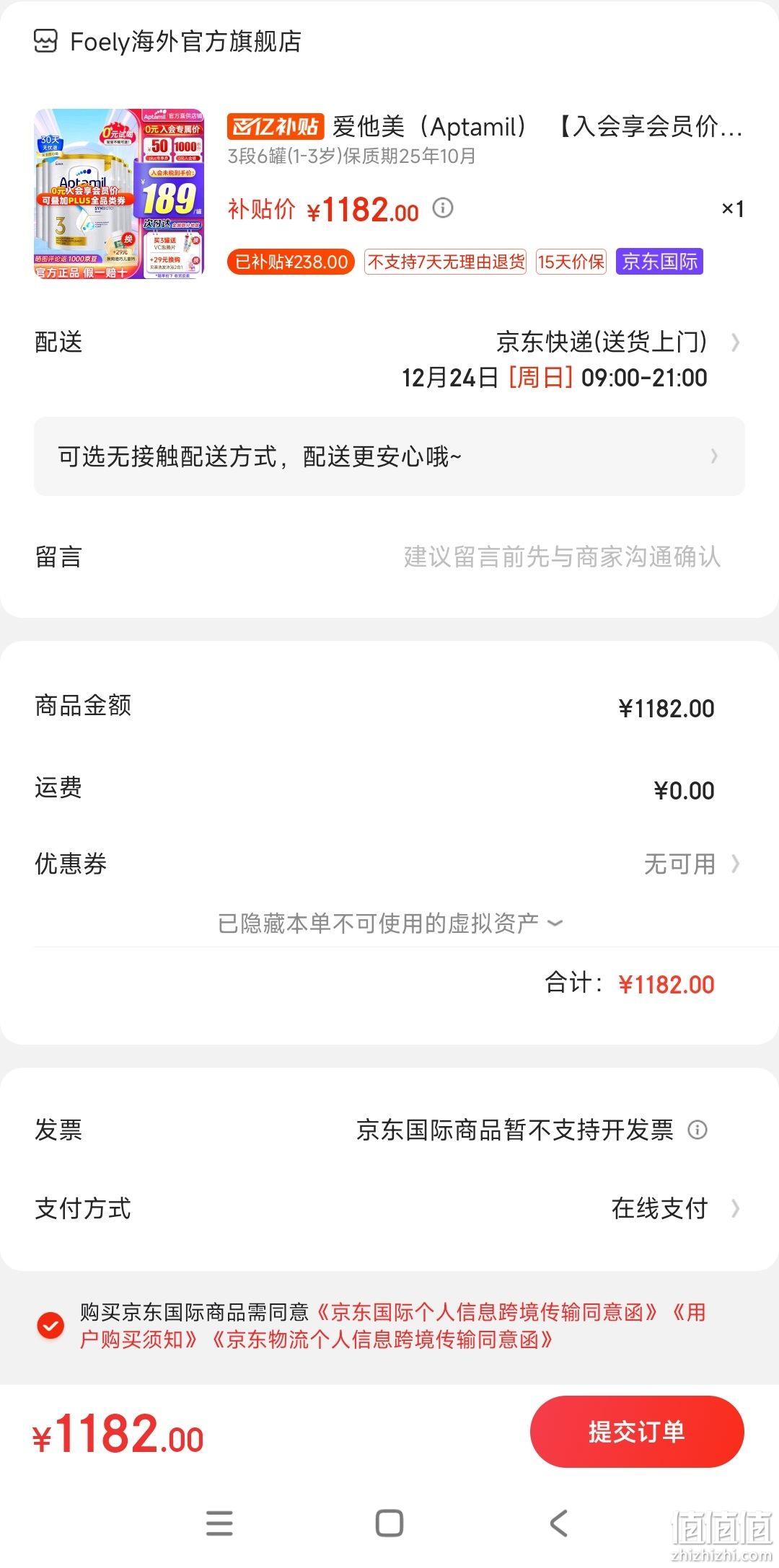The height and width of the screenshot is (1568, 779).
Task: Expand delivery options chevron for 京东快递
Action: 735,342
